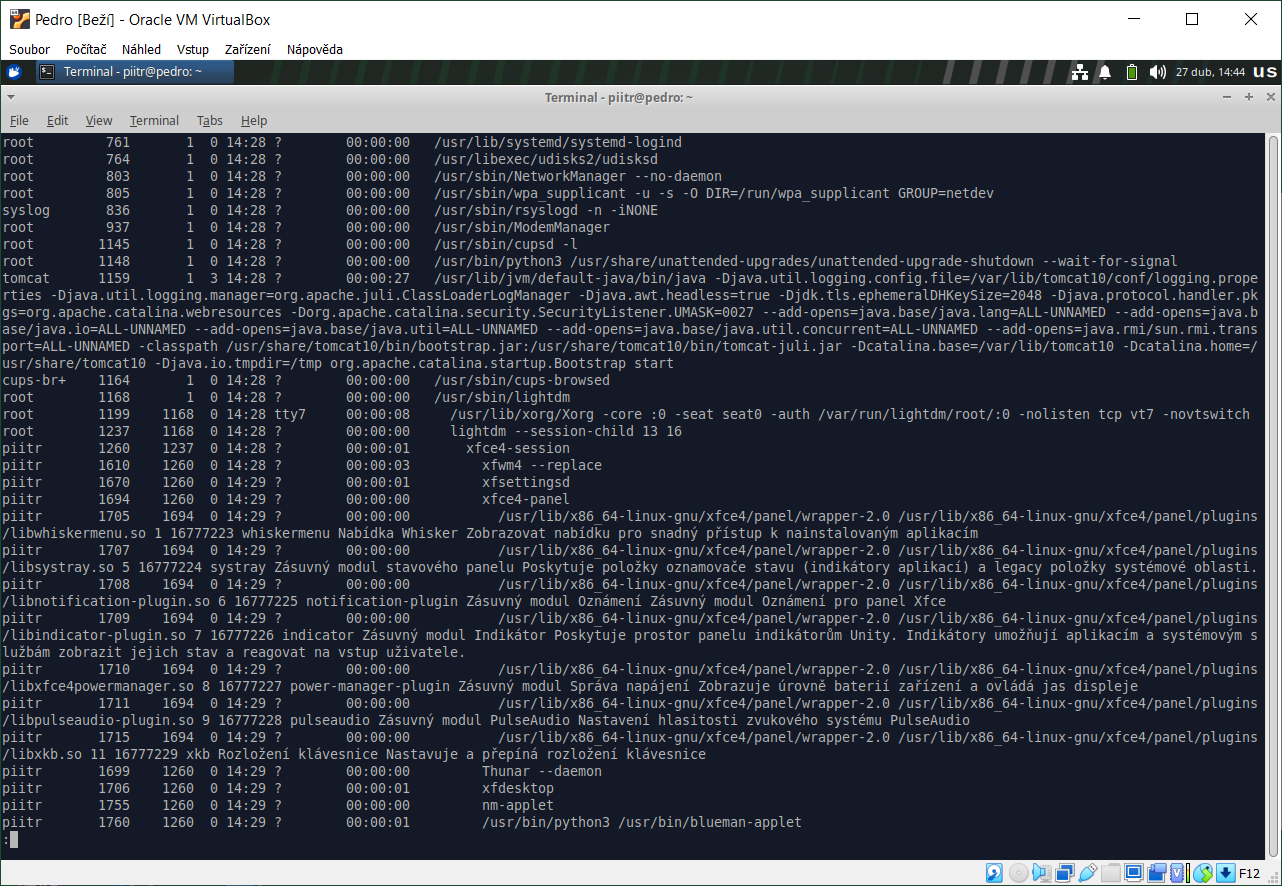Click the panel clock showing 27 dub, 14:44

[1210, 72]
